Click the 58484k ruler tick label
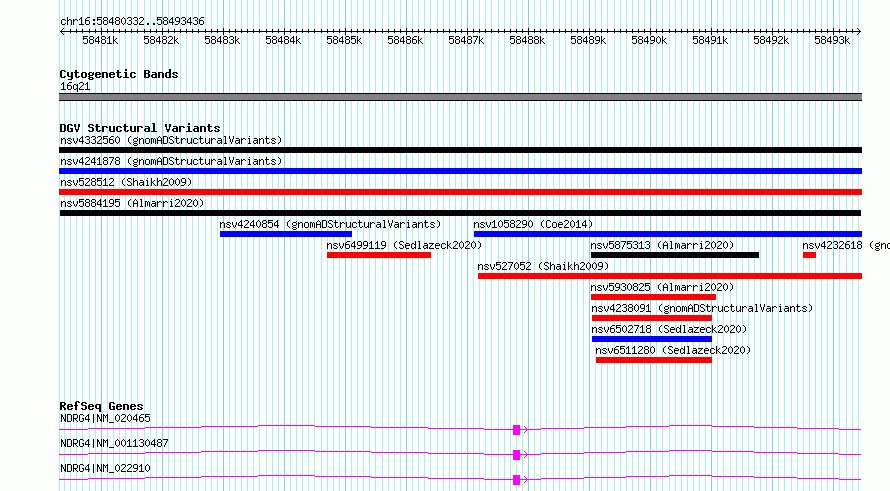This screenshot has width=890, height=491. (x=283, y=40)
